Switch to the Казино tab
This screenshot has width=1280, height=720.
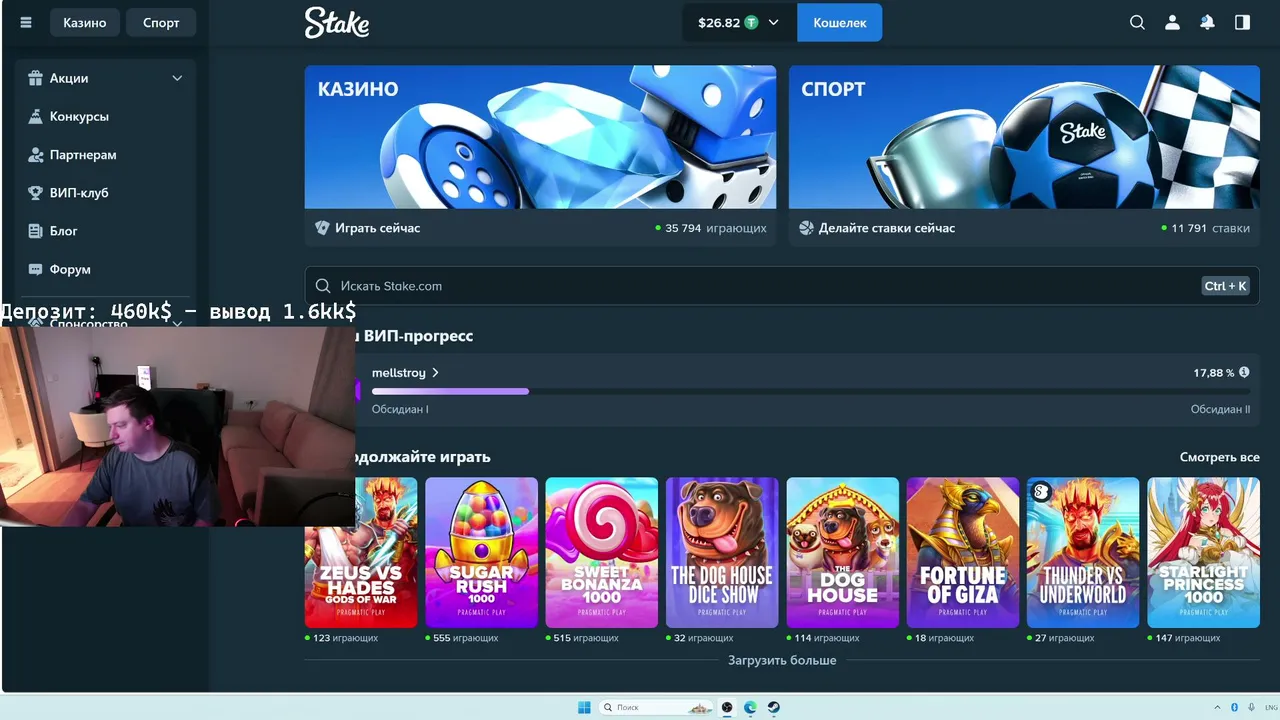[84, 22]
